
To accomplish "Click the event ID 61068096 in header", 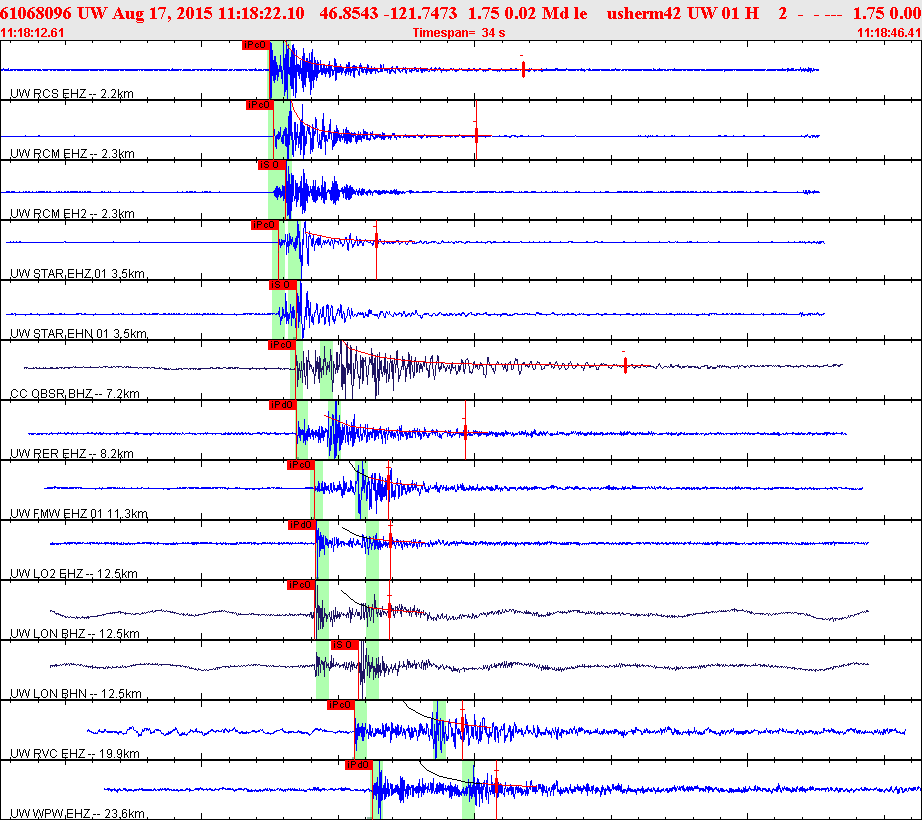I will [36, 13].
